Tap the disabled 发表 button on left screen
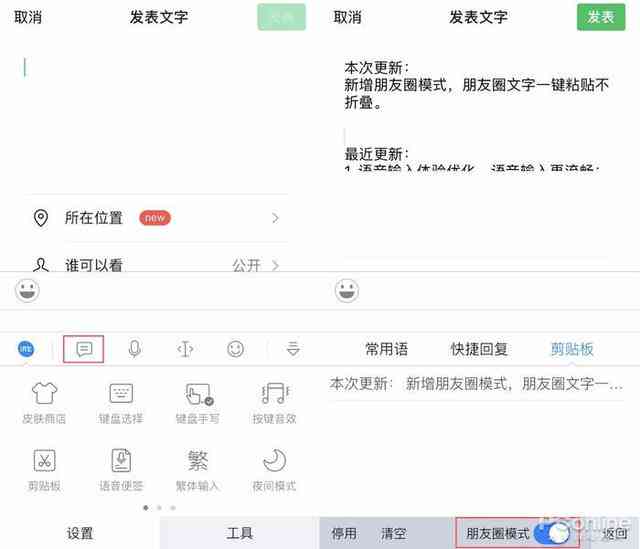Image resolution: width=640 pixels, height=549 pixels. [x=281, y=17]
